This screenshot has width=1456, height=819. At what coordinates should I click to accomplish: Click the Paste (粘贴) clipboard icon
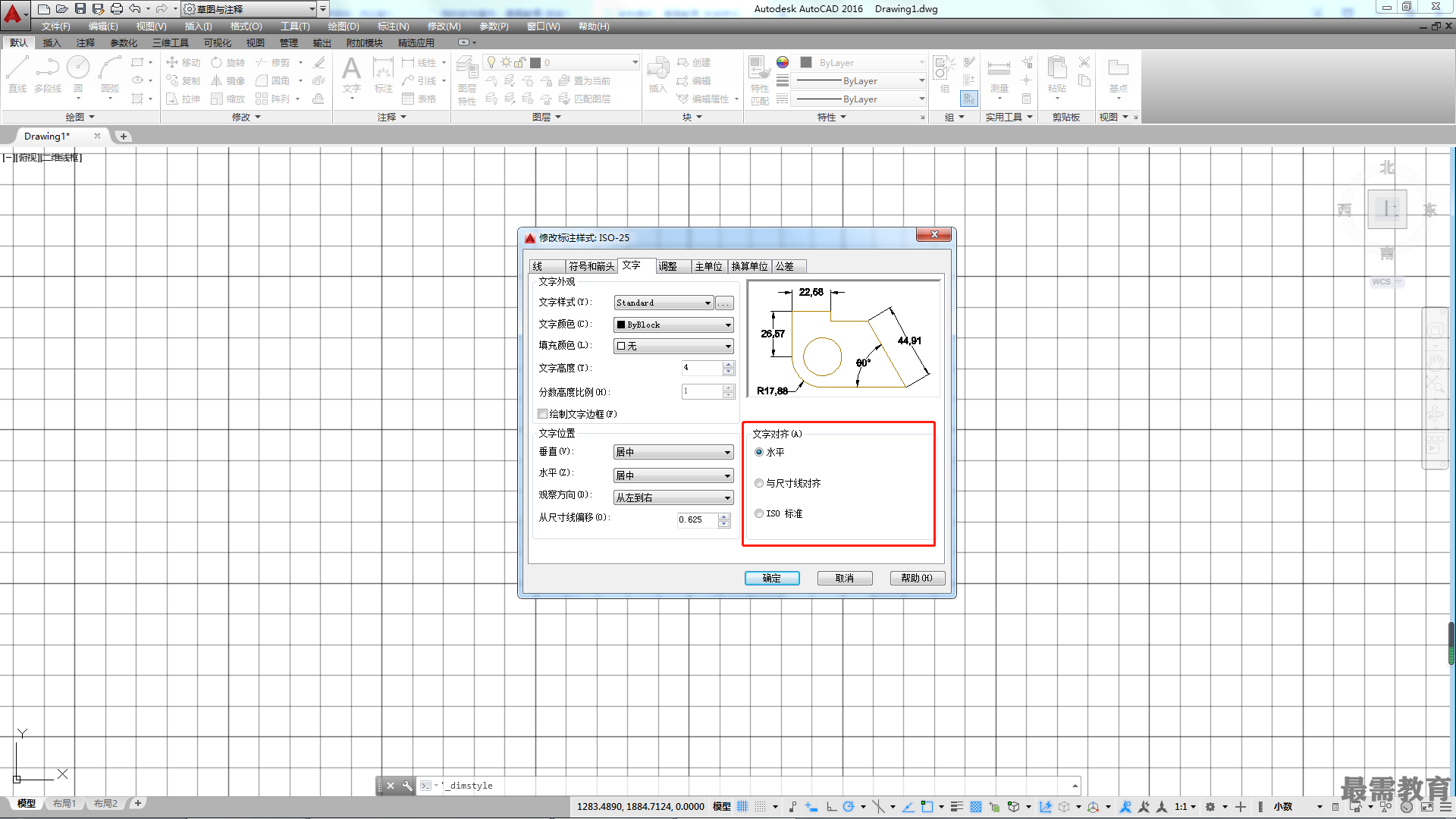1057,74
